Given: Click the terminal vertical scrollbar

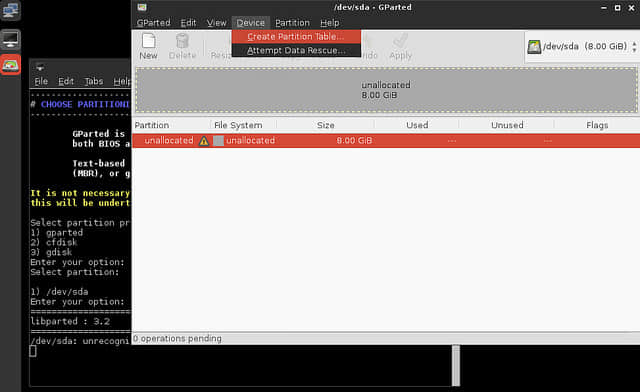Looking at the screenshot, I should click(456, 365).
